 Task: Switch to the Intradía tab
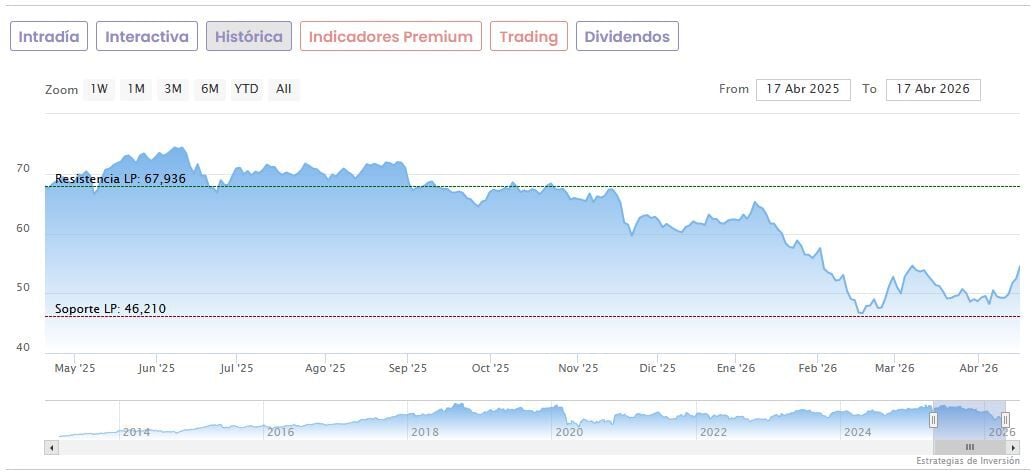(49, 37)
